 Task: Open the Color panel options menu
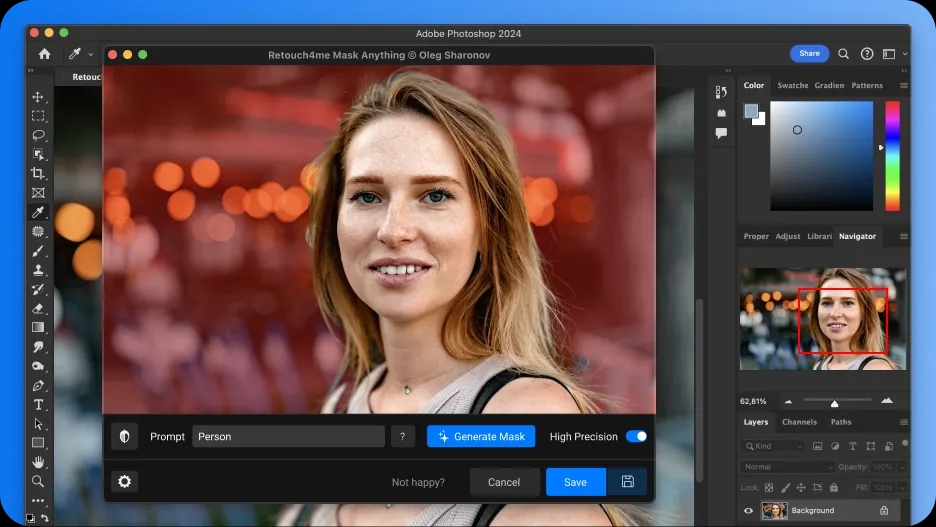pos(904,85)
